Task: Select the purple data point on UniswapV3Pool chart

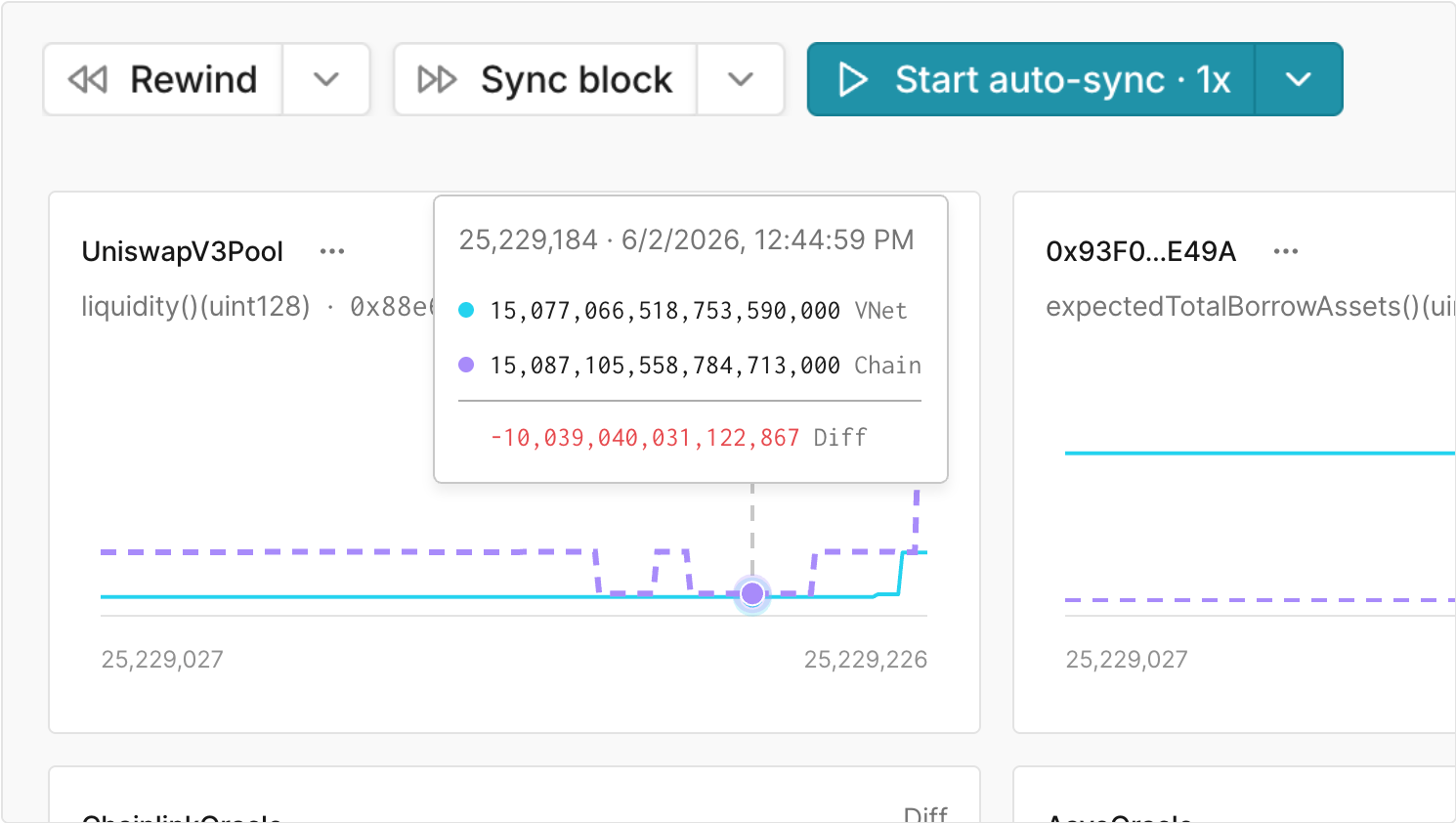Action: point(752,593)
